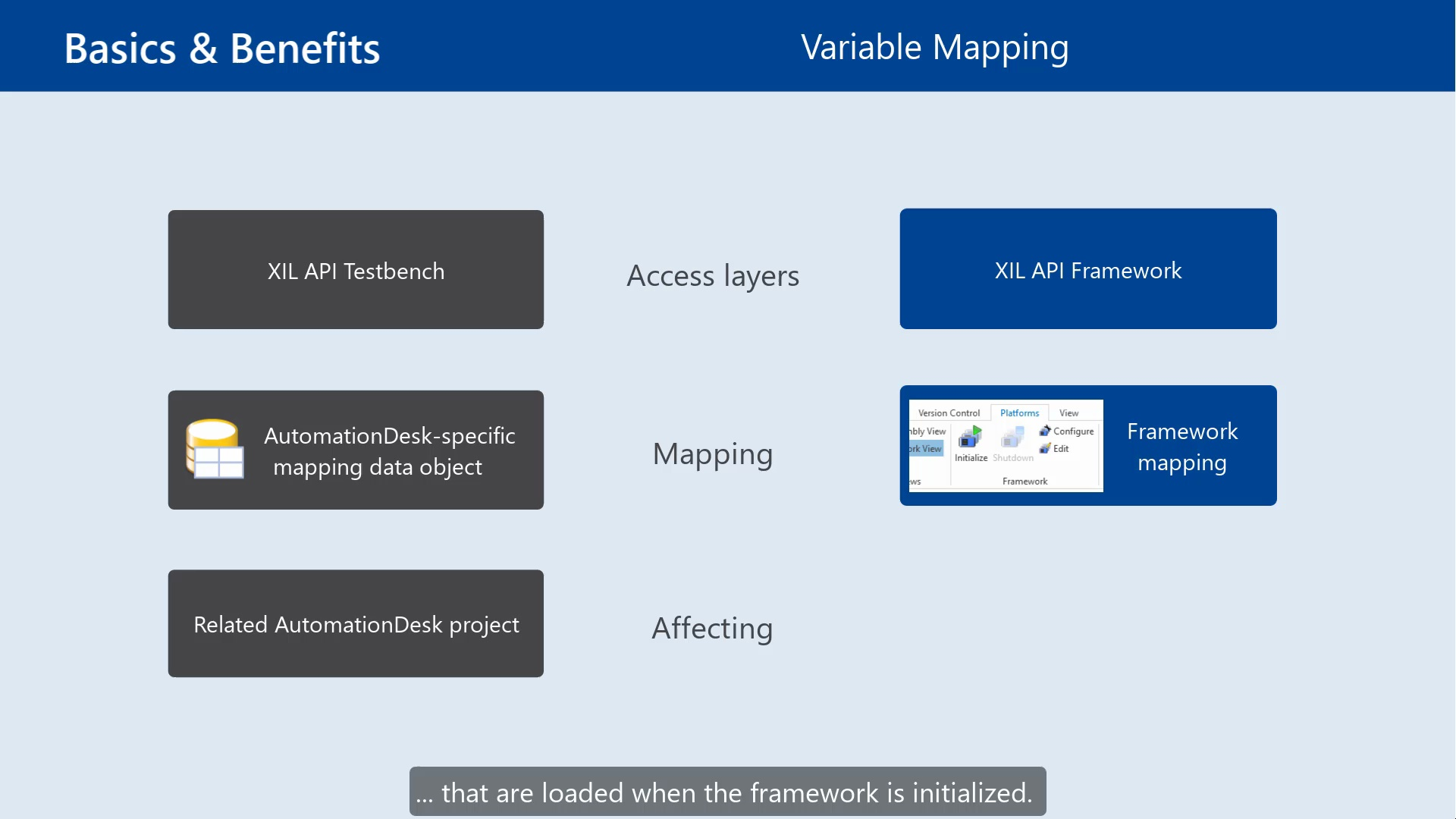Click the Related AutomationDesk project box
The height and width of the screenshot is (819, 1456).
pyautogui.click(x=356, y=623)
